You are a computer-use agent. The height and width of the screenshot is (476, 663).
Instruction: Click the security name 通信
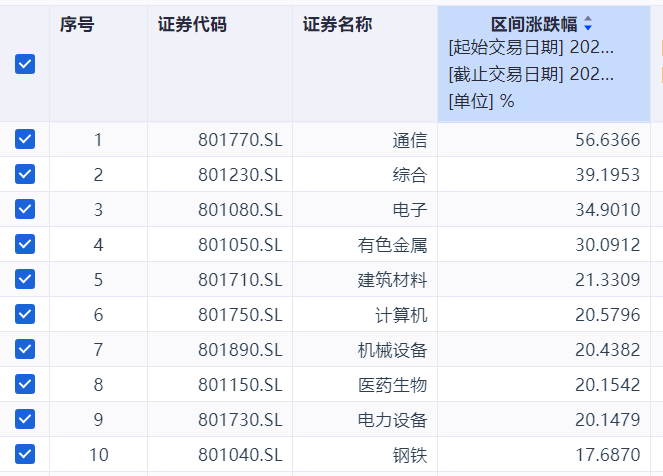coord(410,140)
